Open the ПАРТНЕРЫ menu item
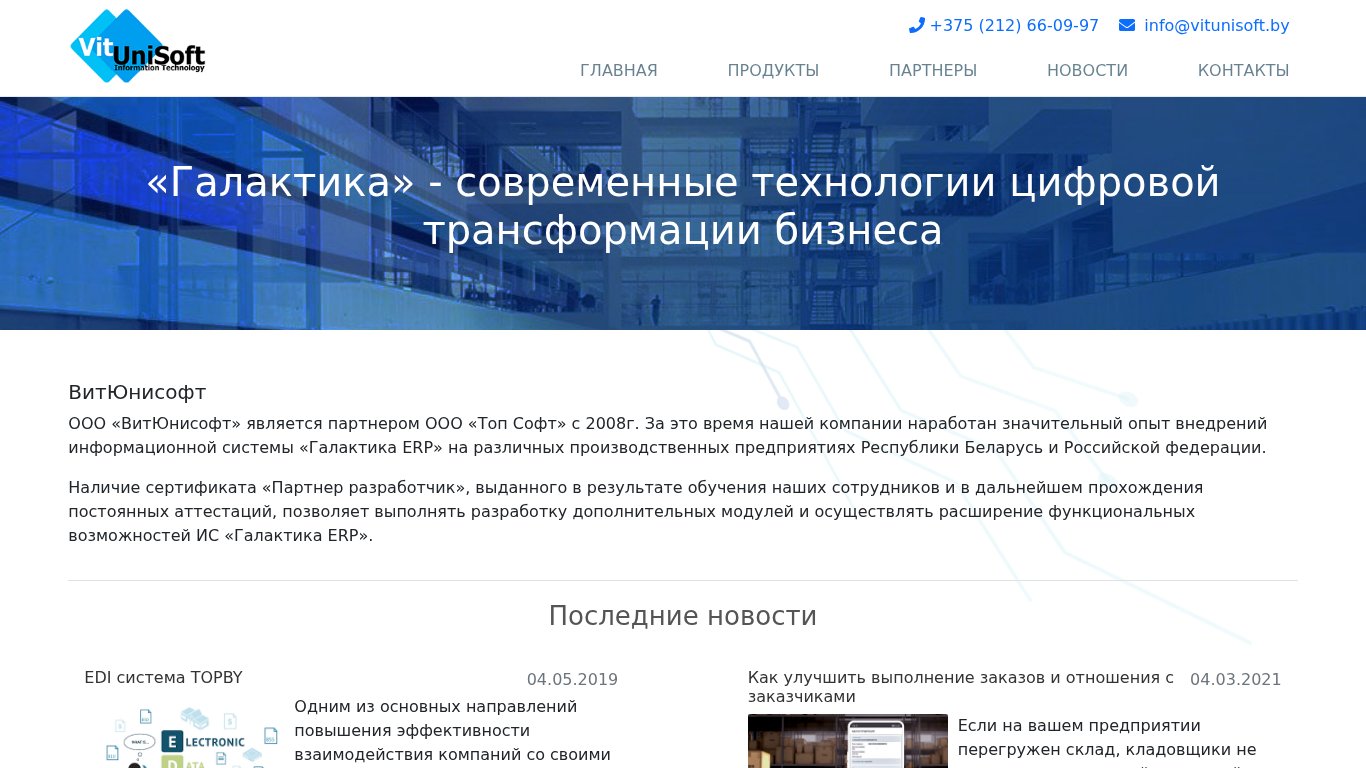Image resolution: width=1366 pixels, height=768 pixels. pyautogui.click(x=933, y=71)
